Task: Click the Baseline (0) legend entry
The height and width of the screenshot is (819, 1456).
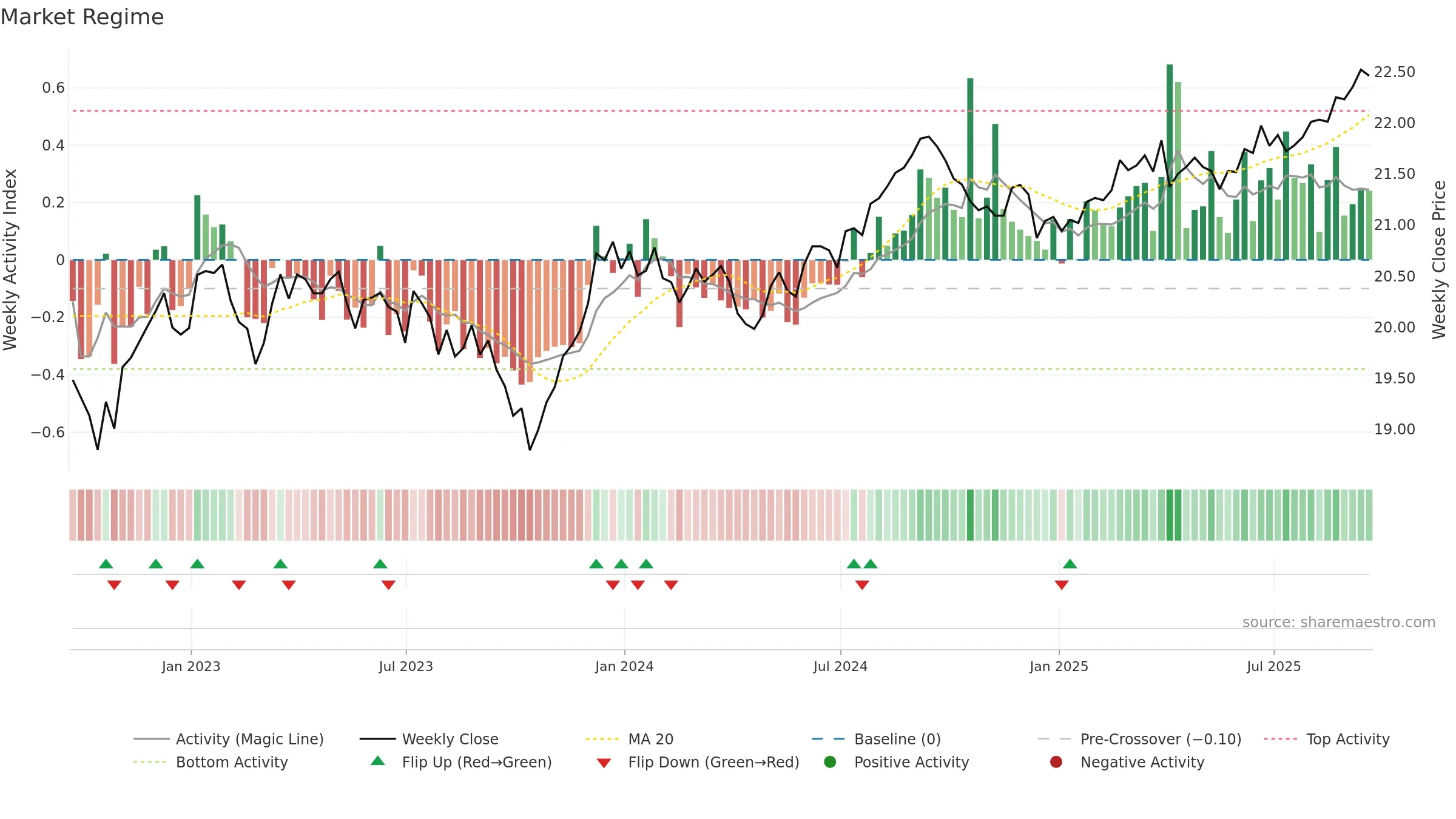Action: [x=876, y=739]
